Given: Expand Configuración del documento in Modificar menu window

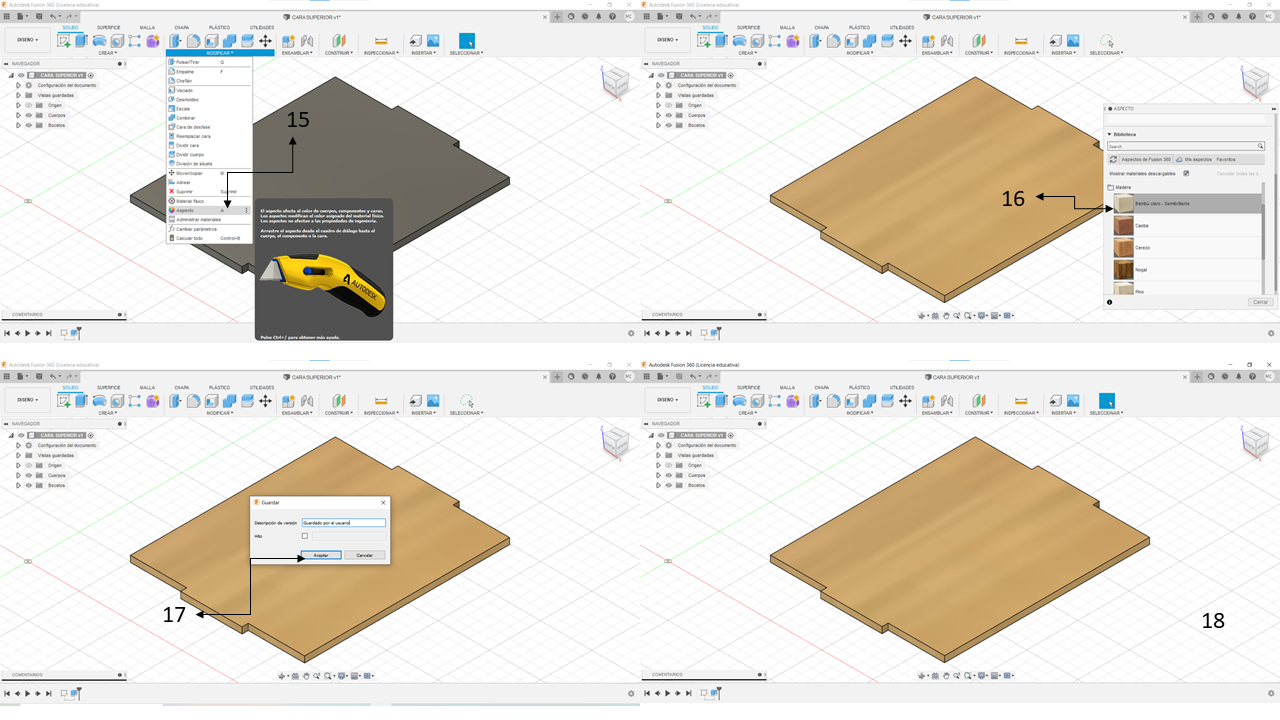Looking at the screenshot, I should click(x=17, y=85).
